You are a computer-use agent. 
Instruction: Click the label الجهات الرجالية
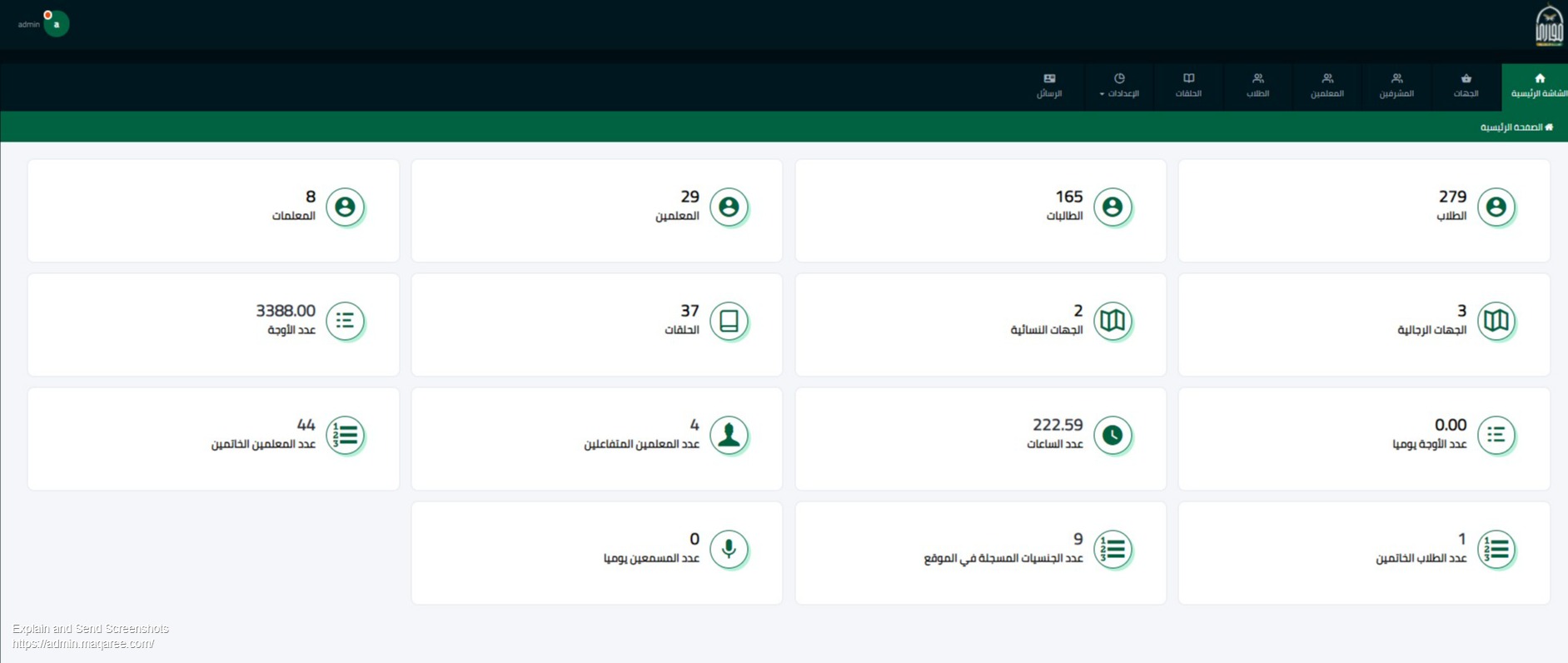click(1431, 331)
